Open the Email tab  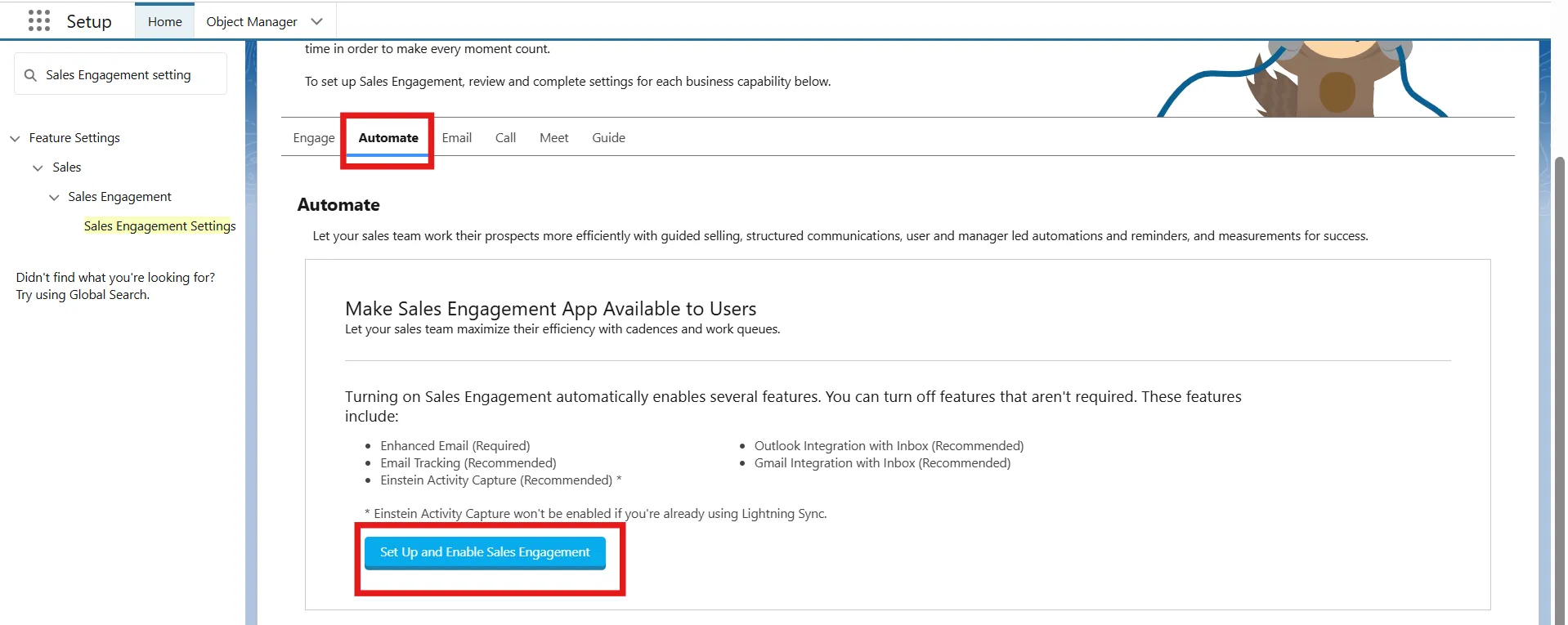click(x=456, y=138)
